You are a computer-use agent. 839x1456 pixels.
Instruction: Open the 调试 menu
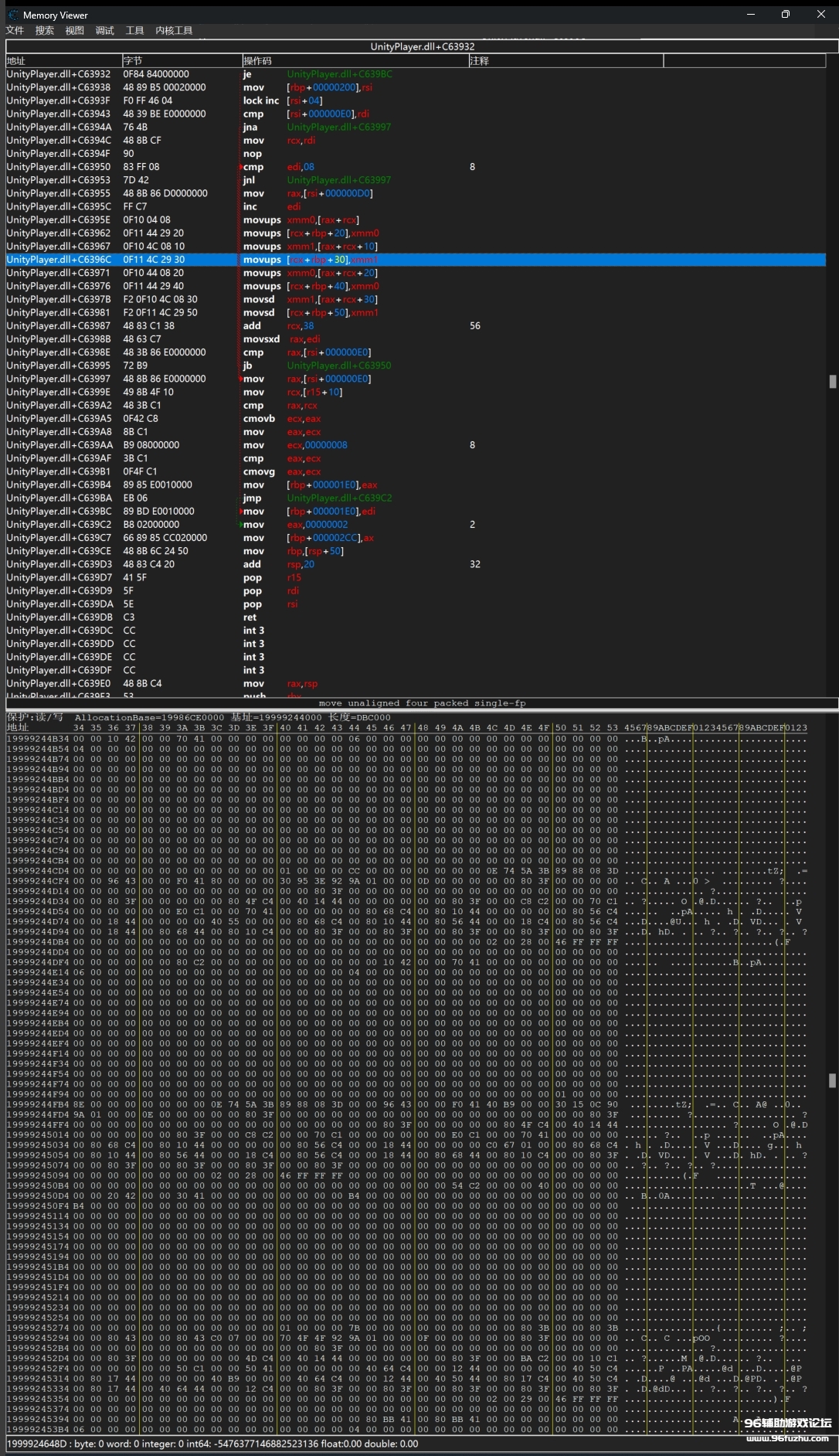tap(104, 30)
